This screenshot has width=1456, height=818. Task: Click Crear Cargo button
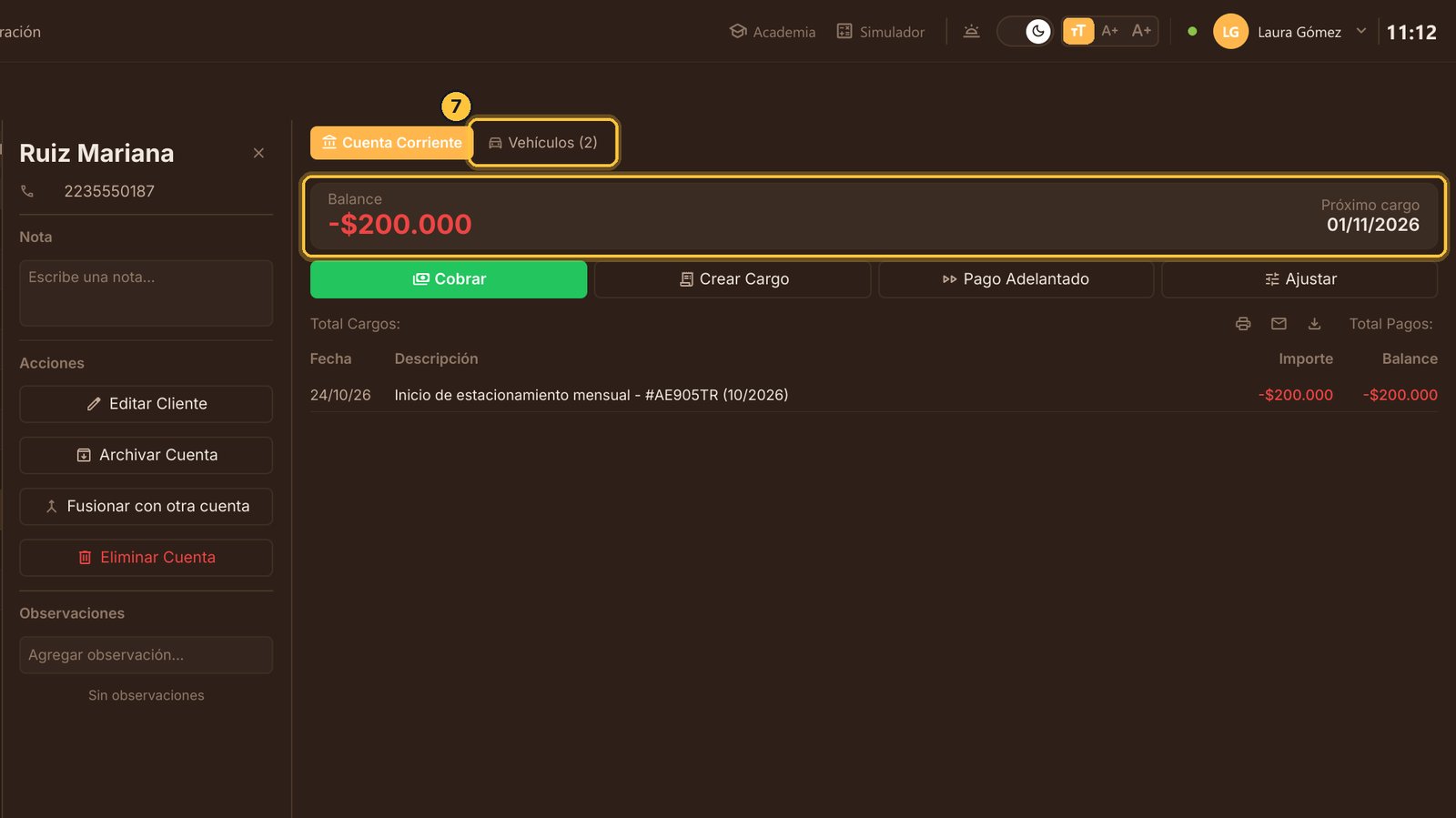click(733, 279)
